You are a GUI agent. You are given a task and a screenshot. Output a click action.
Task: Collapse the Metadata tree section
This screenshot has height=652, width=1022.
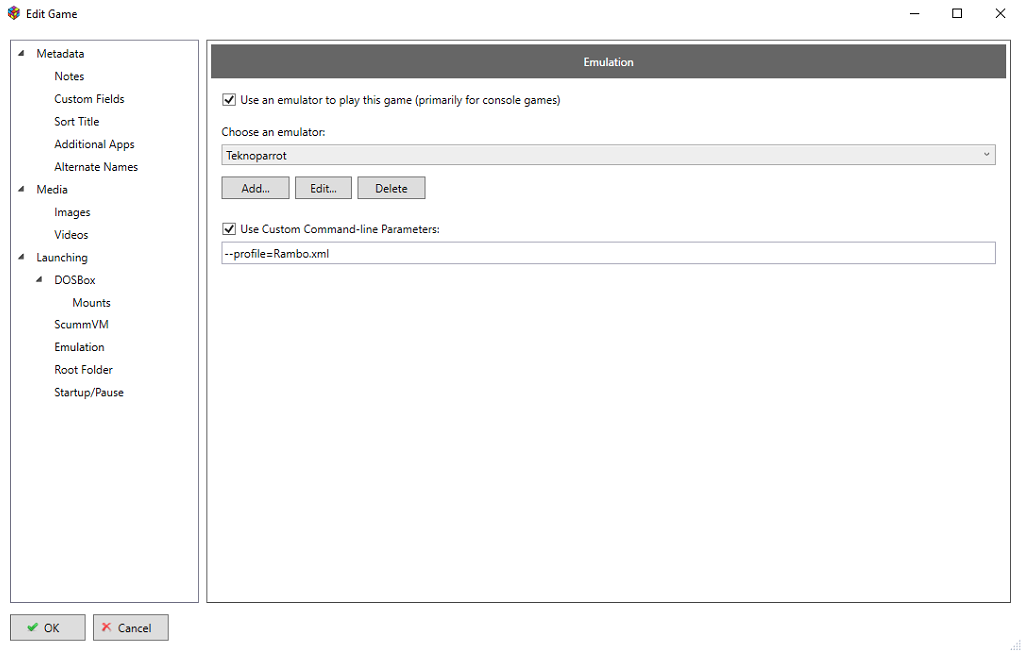click(x=22, y=53)
